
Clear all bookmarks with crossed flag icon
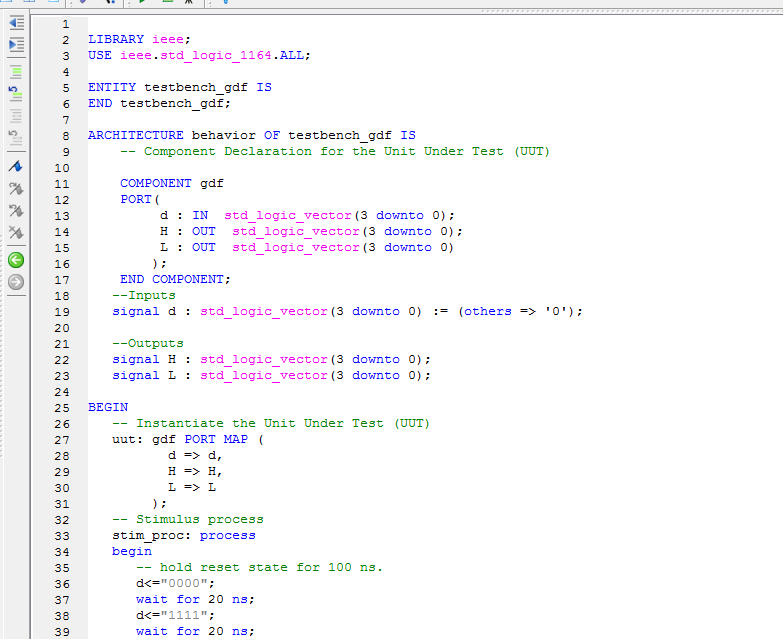pos(16,232)
